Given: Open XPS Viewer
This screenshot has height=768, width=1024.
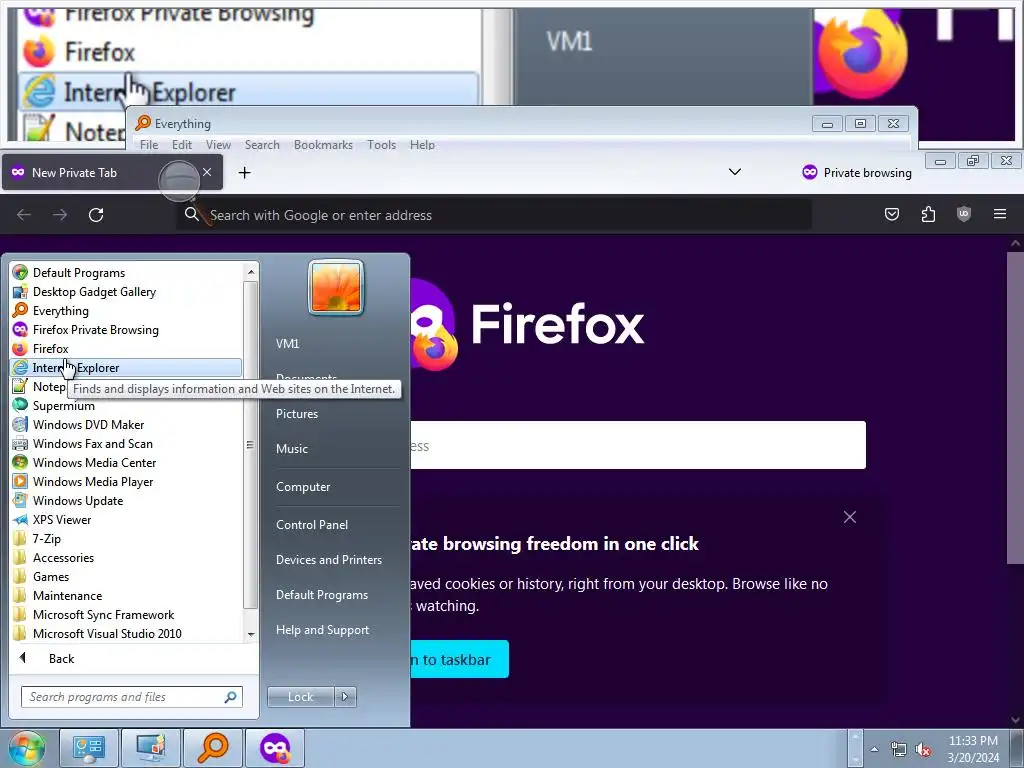Looking at the screenshot, I should tap(62, 519).
